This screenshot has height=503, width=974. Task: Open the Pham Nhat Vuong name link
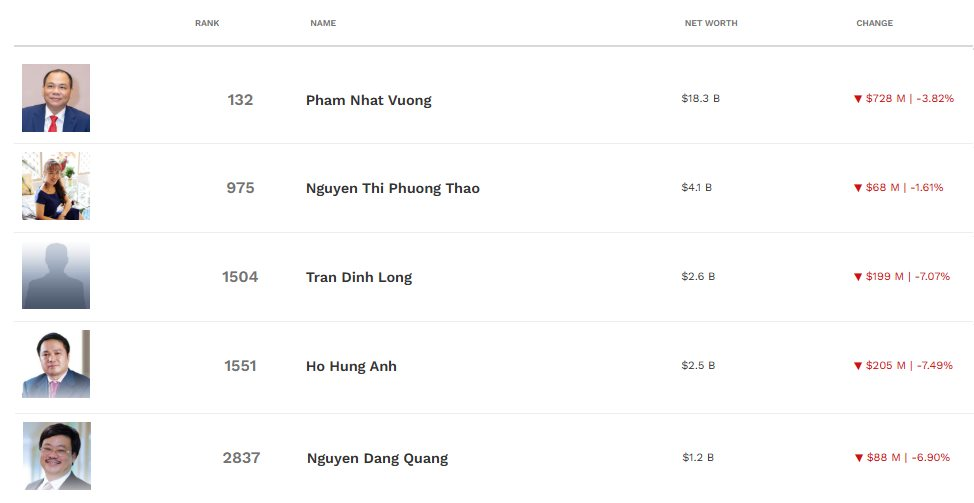[368, 101]
